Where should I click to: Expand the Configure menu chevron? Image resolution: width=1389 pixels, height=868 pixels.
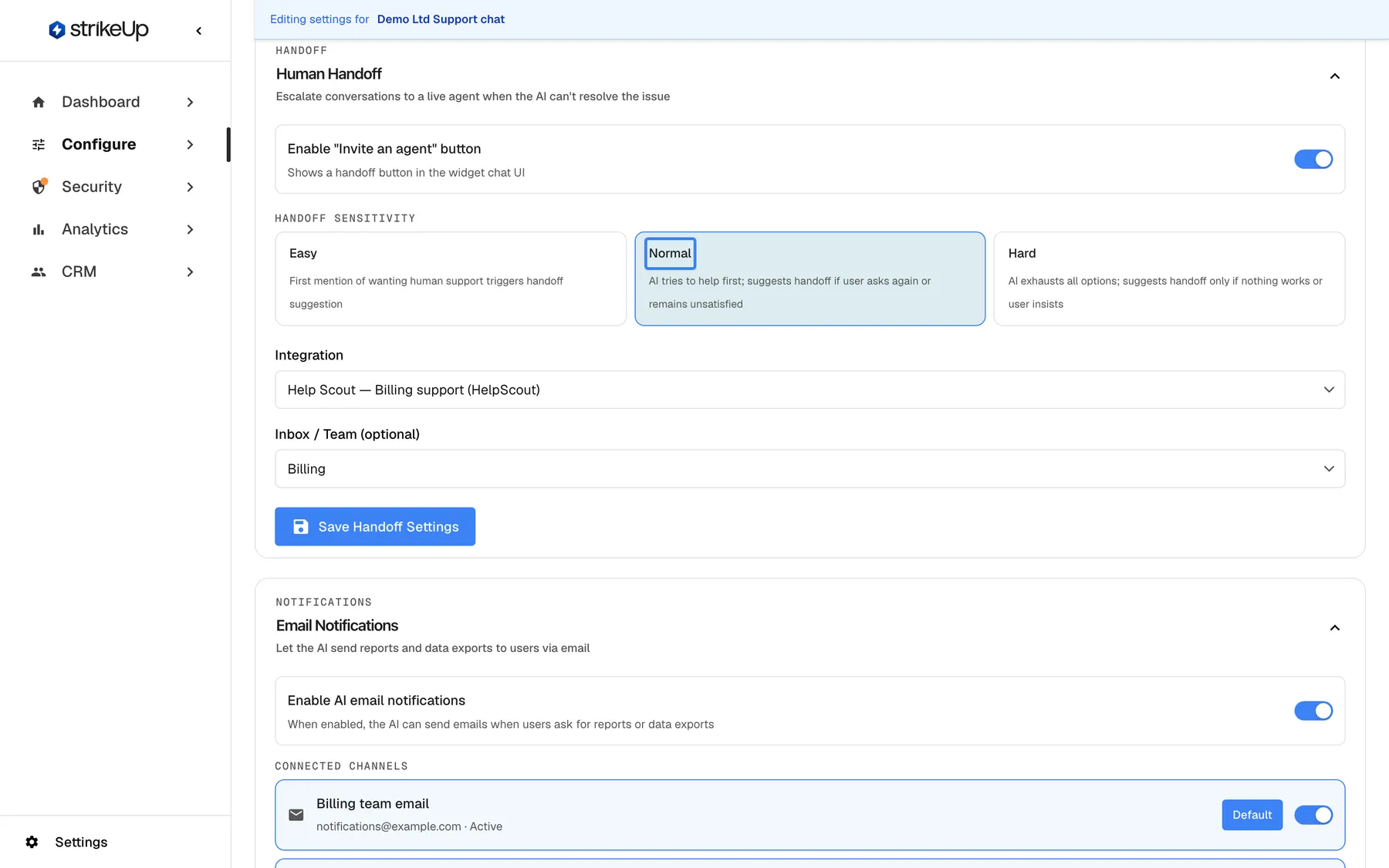190,144
